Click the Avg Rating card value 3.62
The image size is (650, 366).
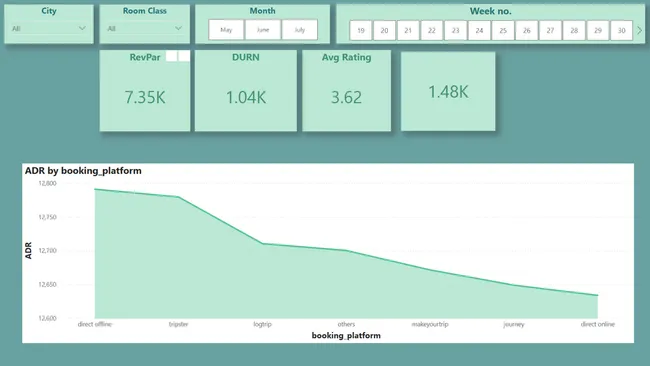pyautogui.click(x=346, y=97)
